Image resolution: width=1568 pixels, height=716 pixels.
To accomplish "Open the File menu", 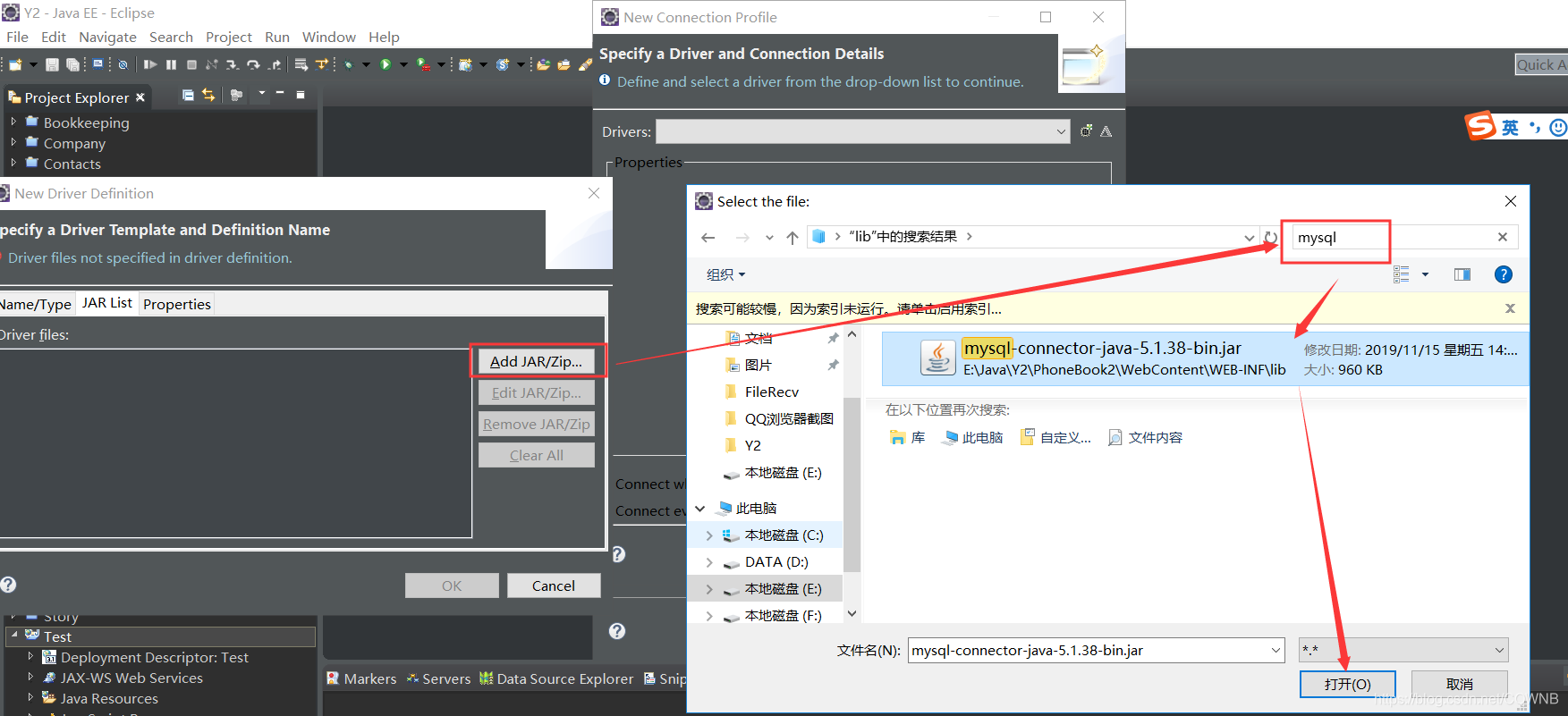I will pyautogui.click(x=17, y=37).
